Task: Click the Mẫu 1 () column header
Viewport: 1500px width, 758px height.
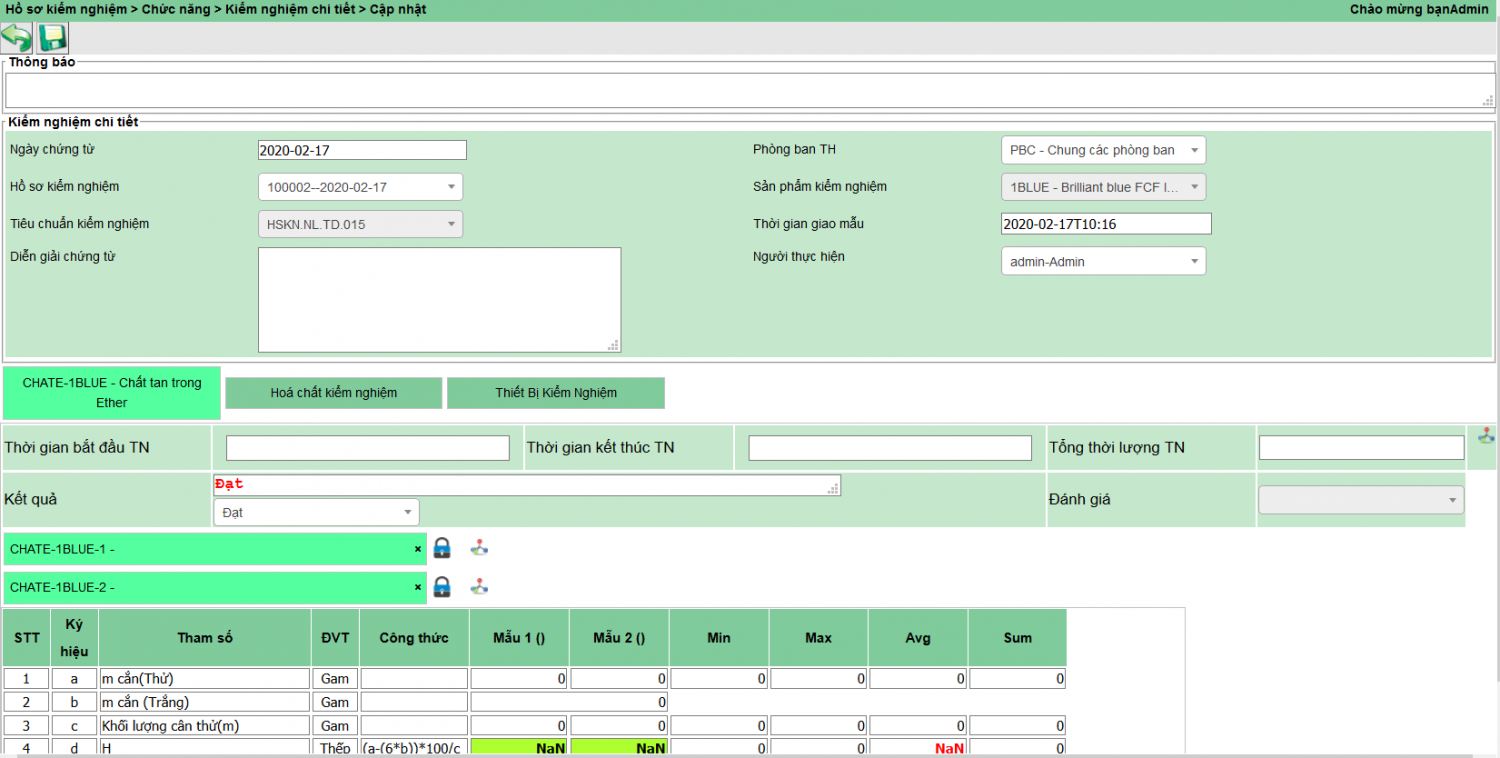Action: [x=519, y=638]
